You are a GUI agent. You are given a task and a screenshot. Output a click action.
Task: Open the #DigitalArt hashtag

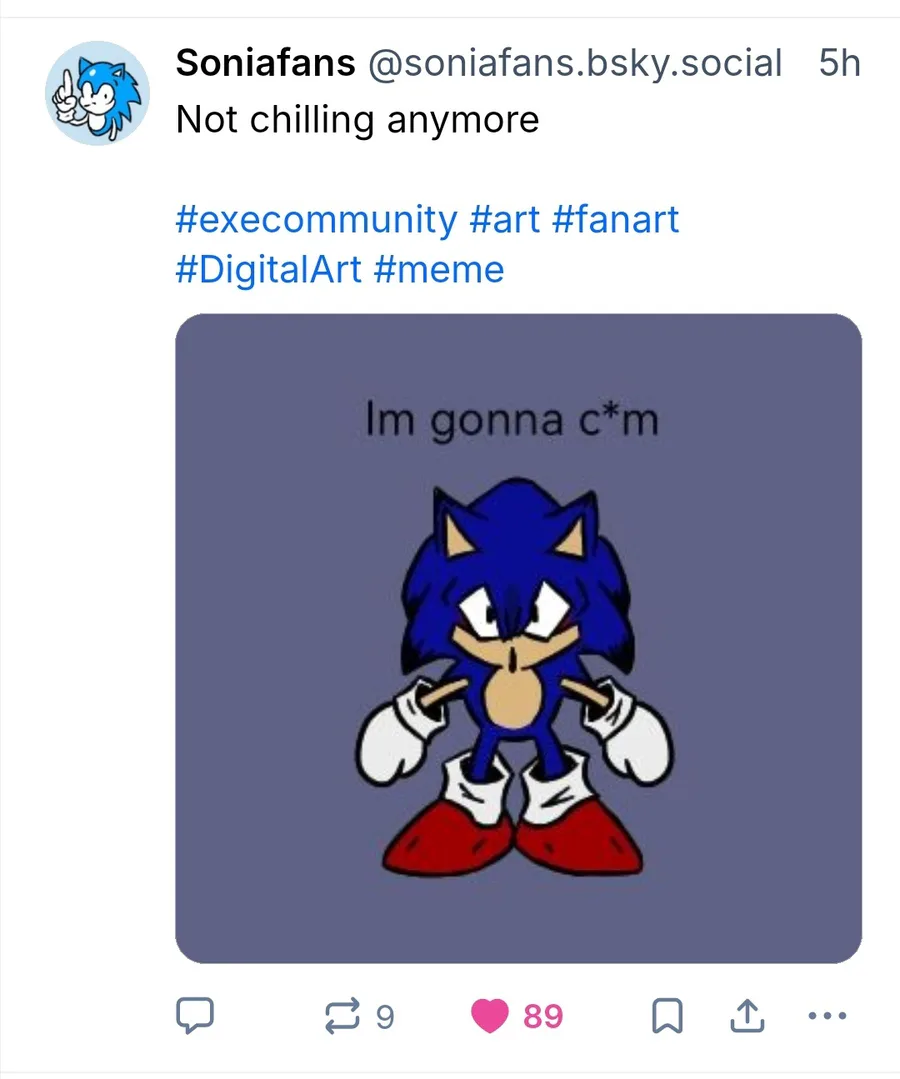tap(267, 269)
